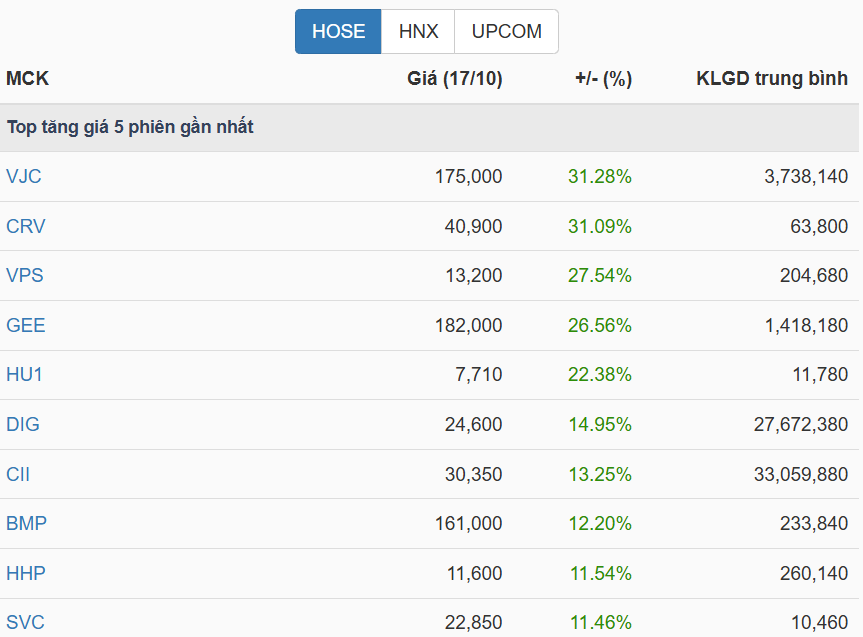Screen dimensions: 863x637
Task: Click the DIG stock link
Action: (23, 424)
